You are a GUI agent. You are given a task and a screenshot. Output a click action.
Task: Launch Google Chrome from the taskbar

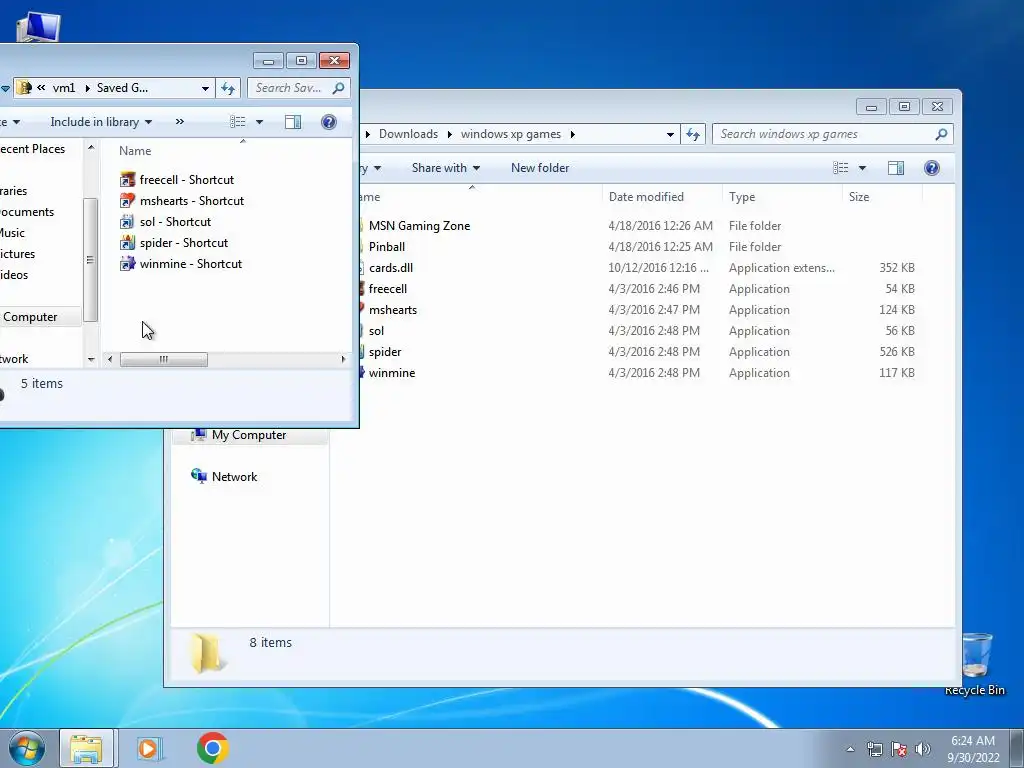(x=212, y=748)
